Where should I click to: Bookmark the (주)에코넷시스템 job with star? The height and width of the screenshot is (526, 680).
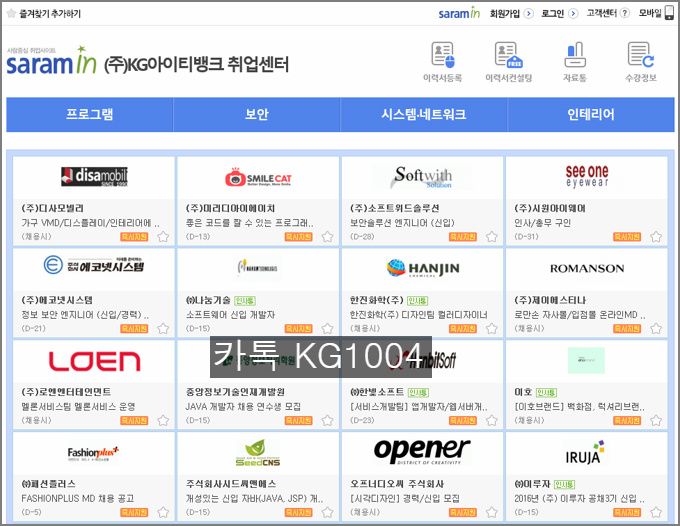tap(163, 329)
